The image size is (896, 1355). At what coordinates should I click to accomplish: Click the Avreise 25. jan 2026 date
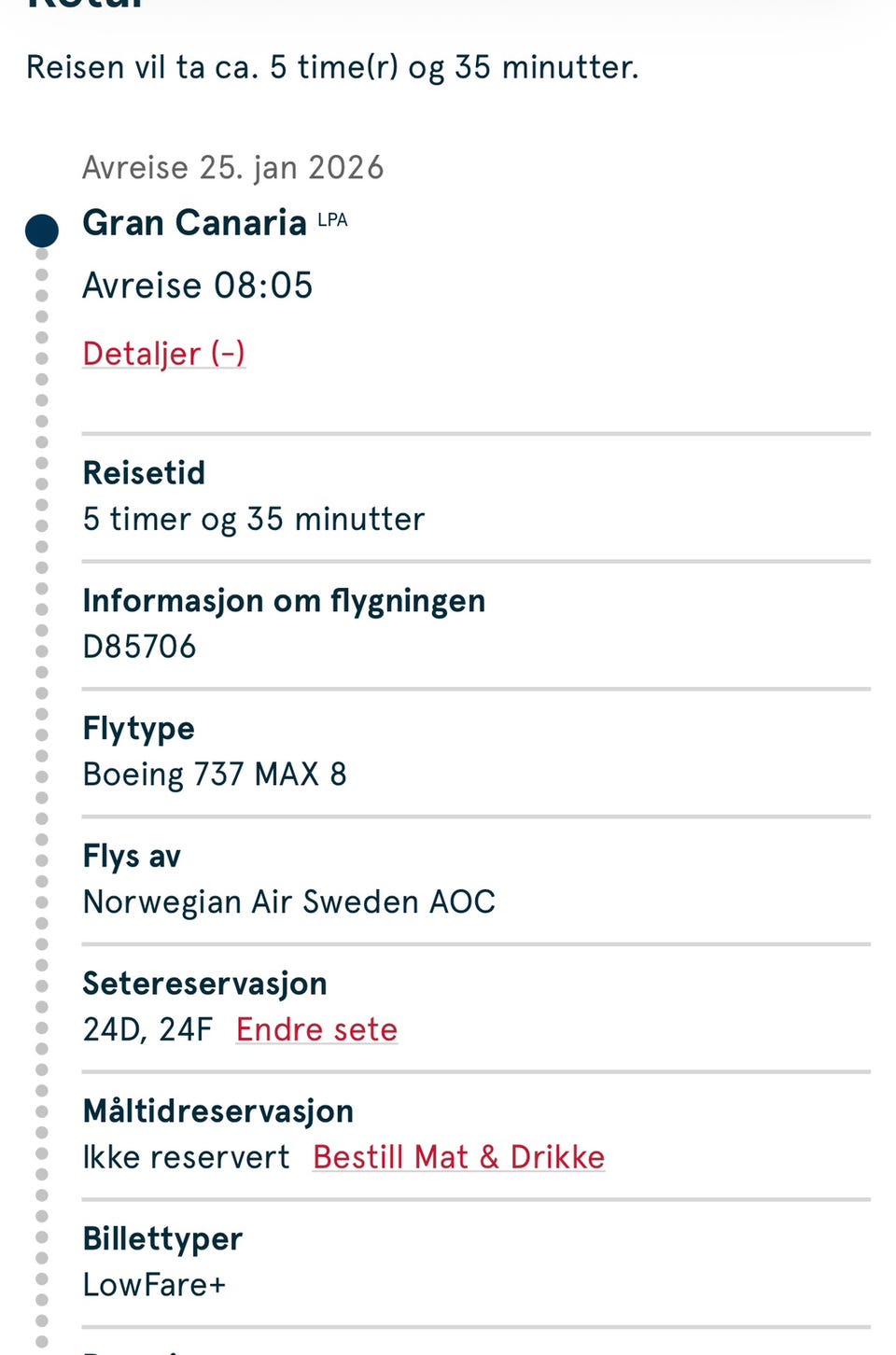click(x=232, y=168)
